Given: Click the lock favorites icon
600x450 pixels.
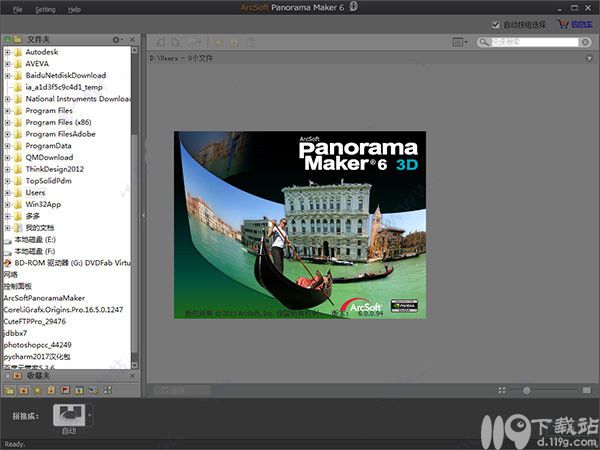Looking at the screenshot, I should pyautogui.click(x=51, y=390).
